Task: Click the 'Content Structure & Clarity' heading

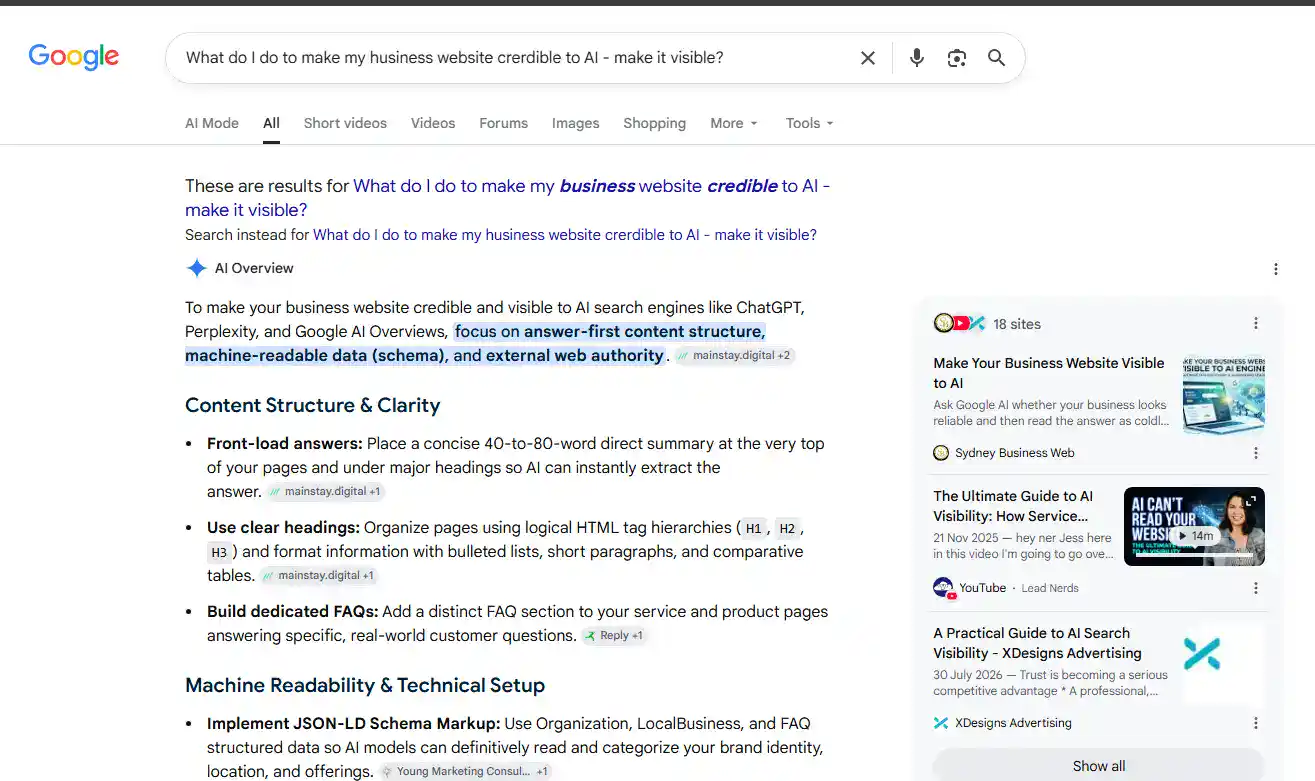Action: 313,405
